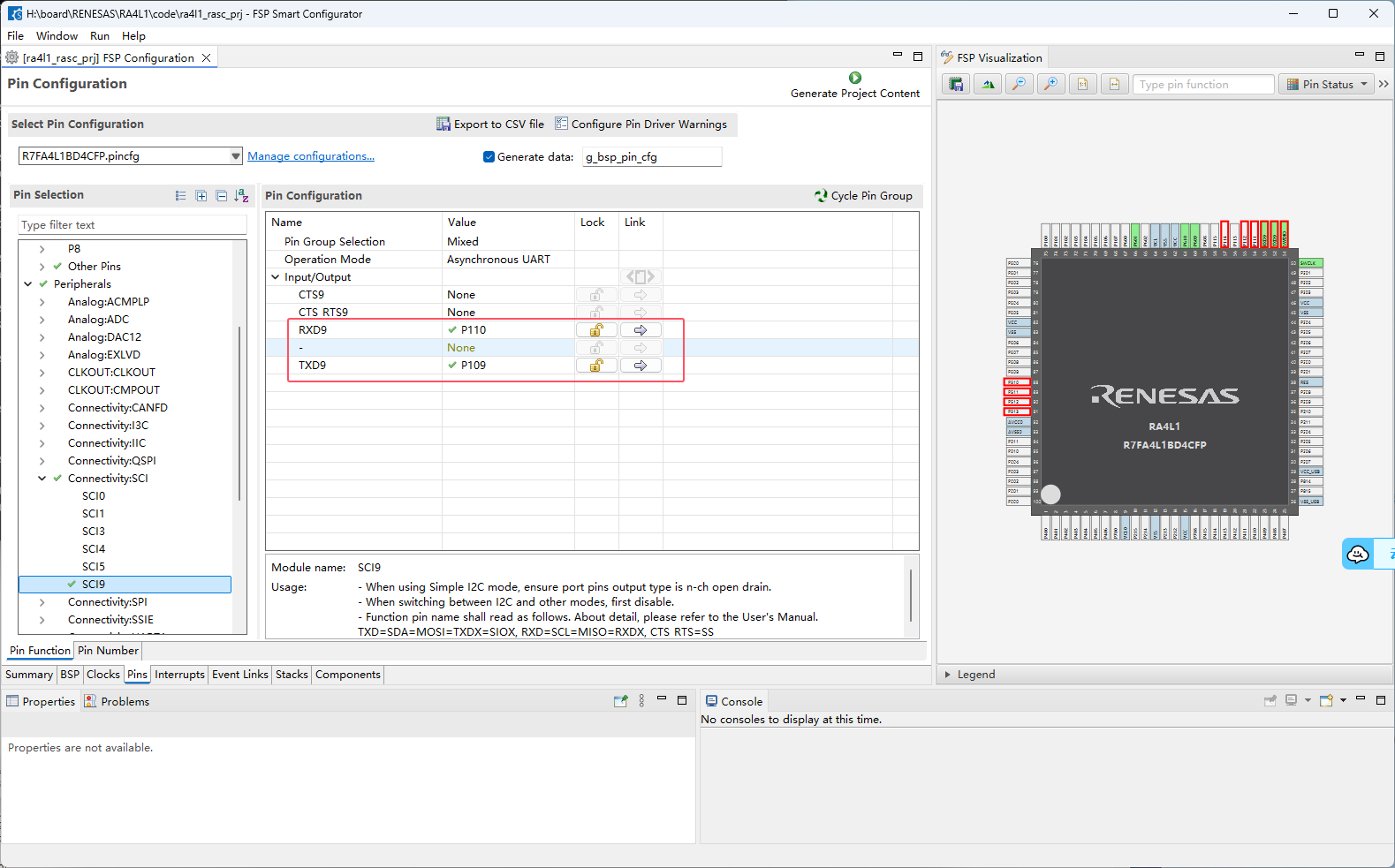This screenshot has height=868, width=1395.
Task: Click the rotate/flip package view icon
Action: click(x=987, y=84)
